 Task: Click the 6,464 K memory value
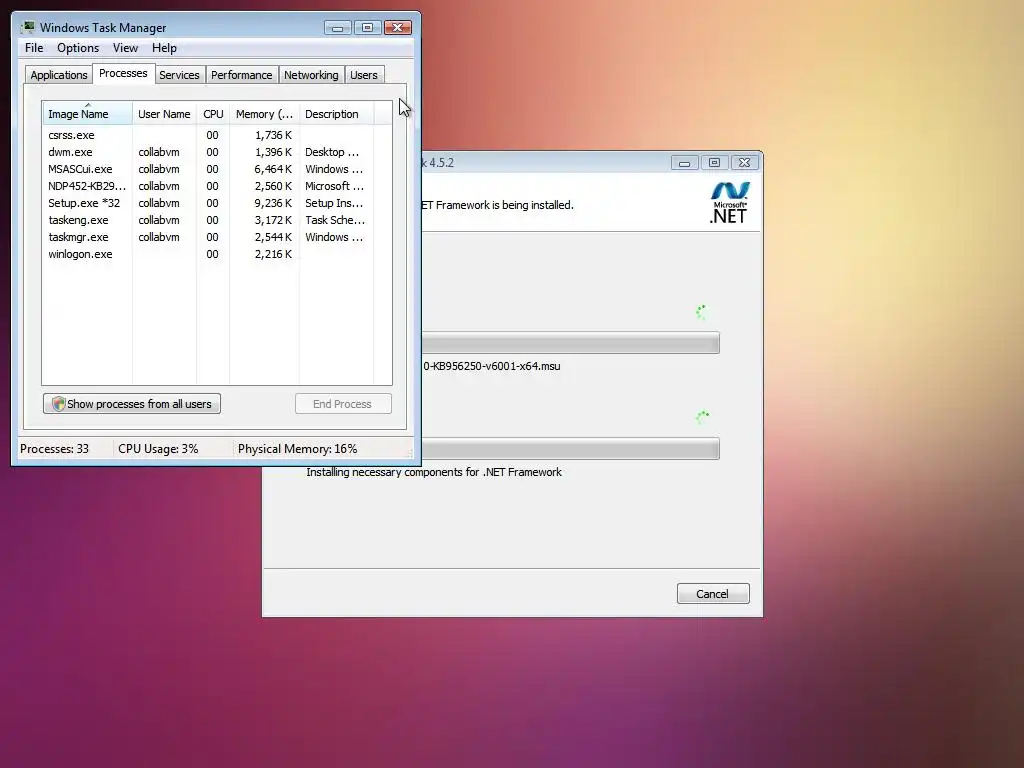tap(273, 169)
